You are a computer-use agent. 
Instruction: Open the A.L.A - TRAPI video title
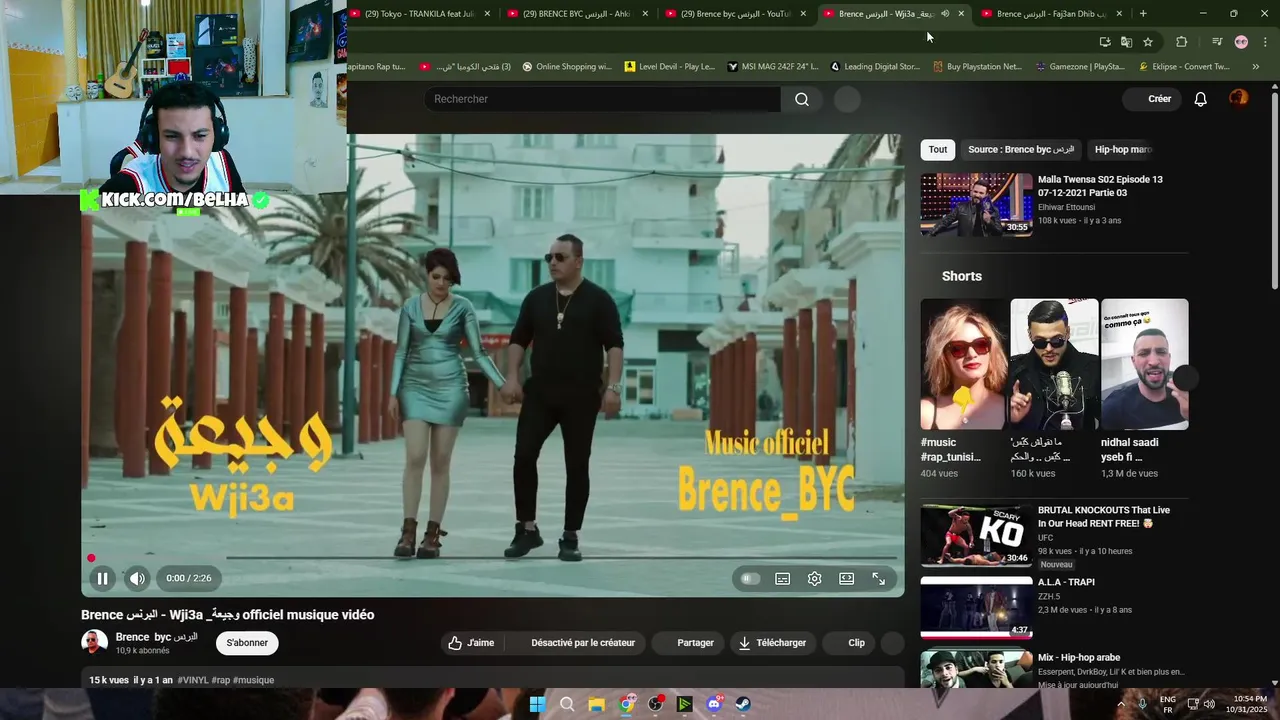(x=1066, y=582)
